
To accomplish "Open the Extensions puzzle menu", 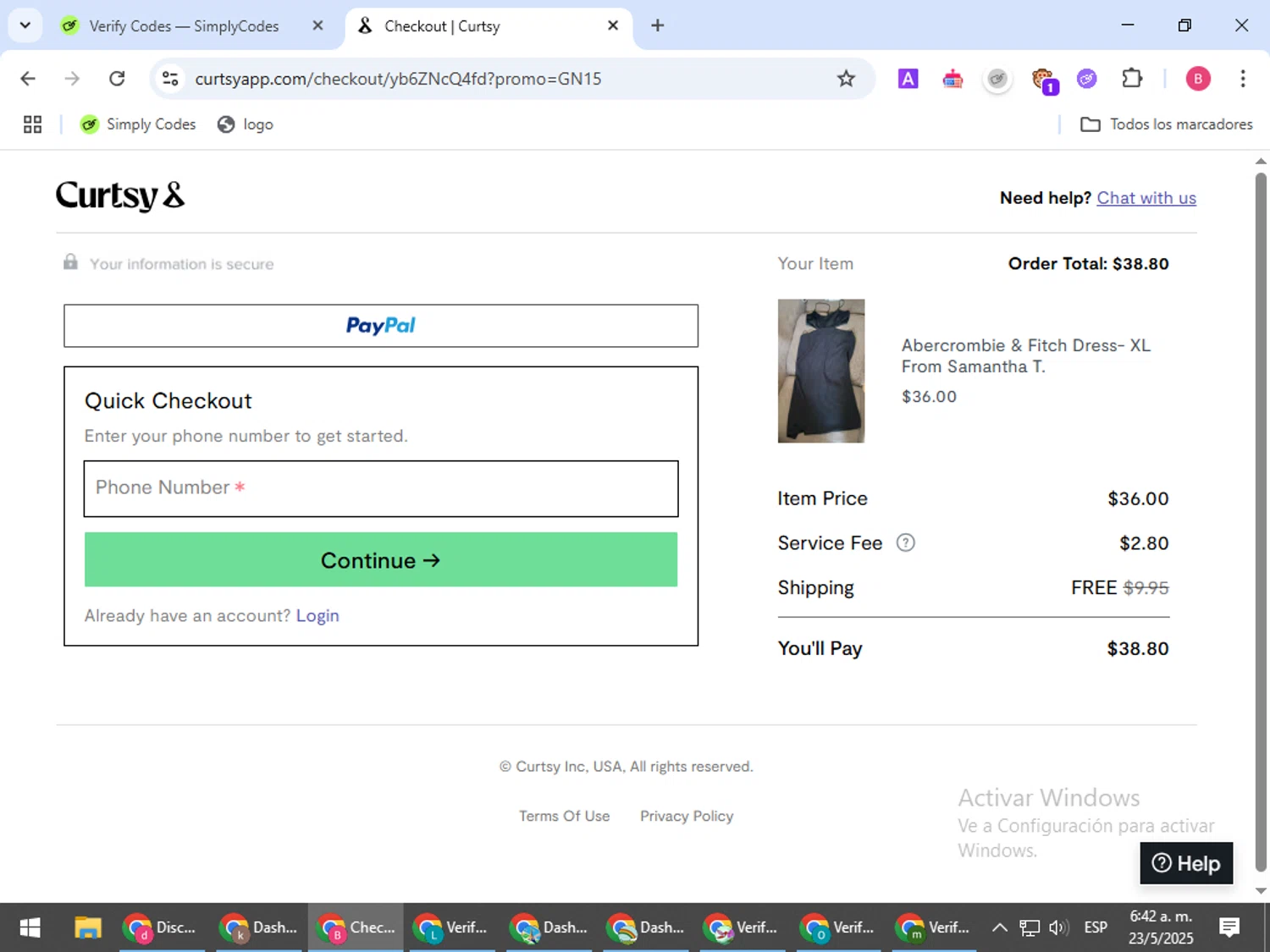I will (1132, 79).
